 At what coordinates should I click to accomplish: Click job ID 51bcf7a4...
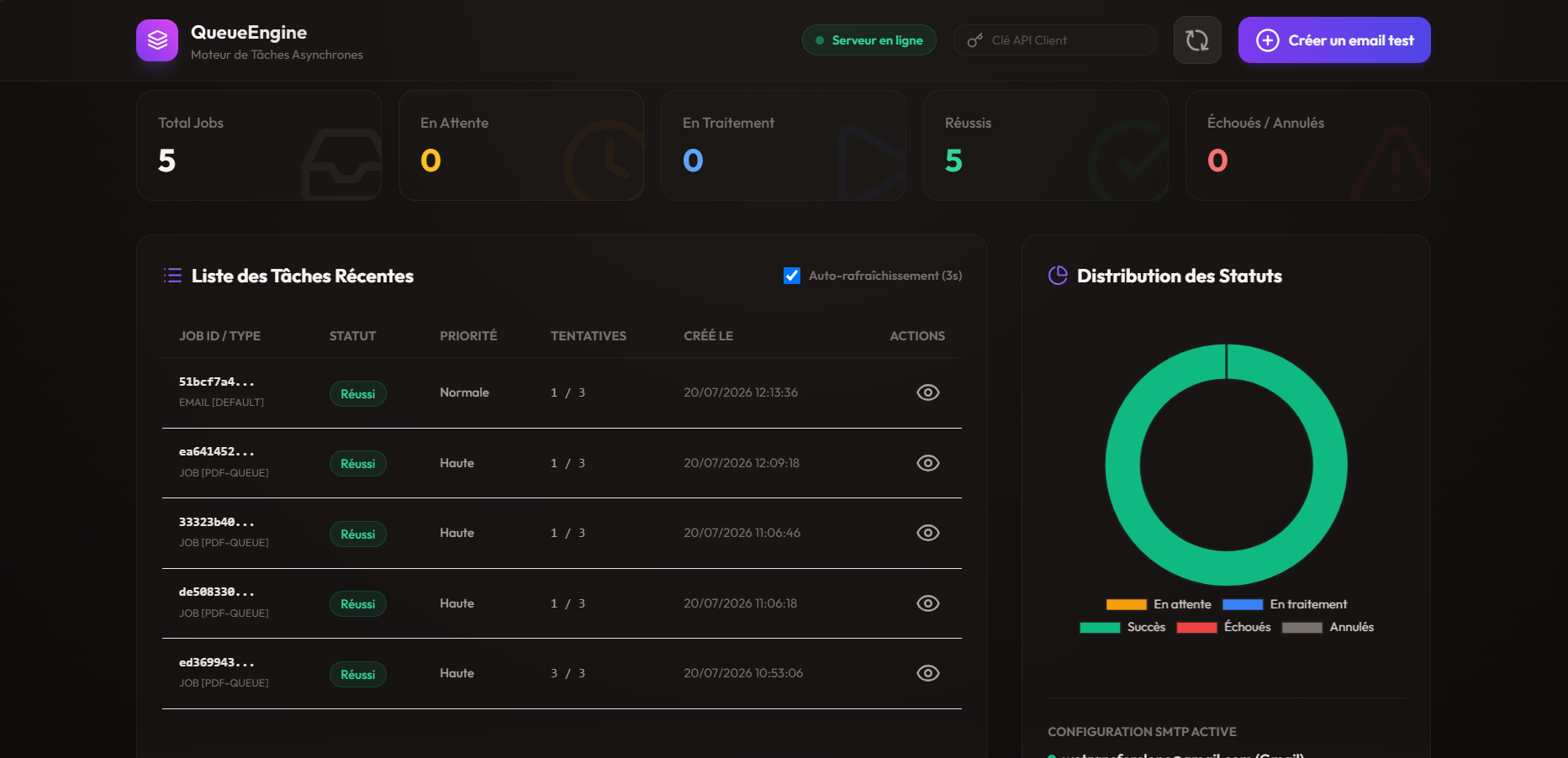coord(216,382)
